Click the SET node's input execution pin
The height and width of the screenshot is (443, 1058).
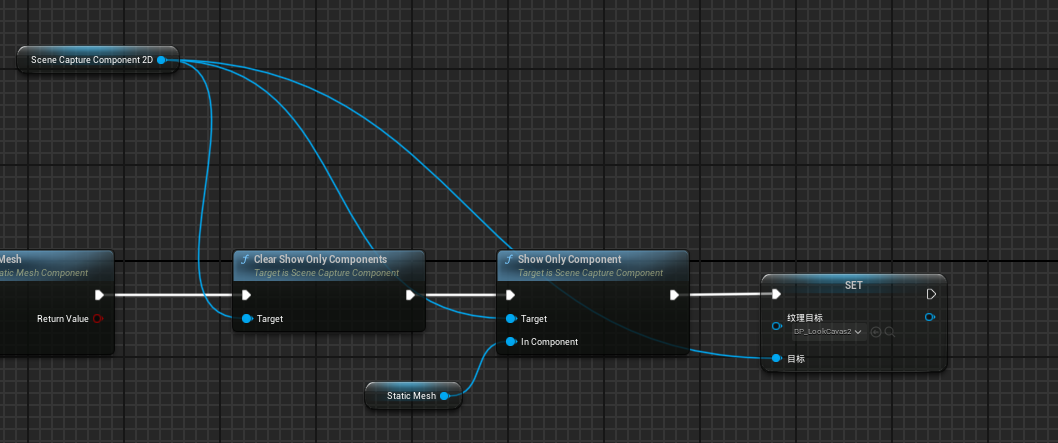tap(776, 295)
